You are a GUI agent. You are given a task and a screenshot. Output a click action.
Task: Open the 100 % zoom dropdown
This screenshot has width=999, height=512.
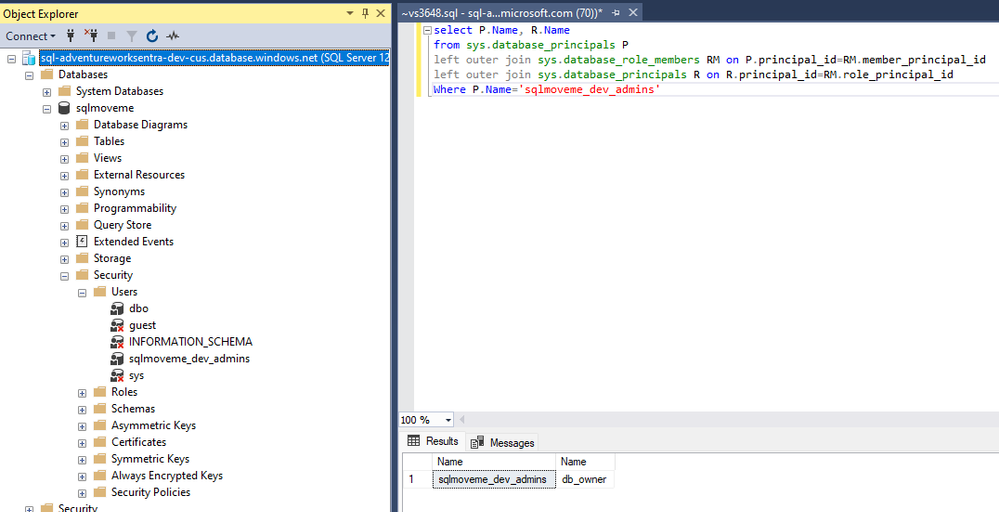(x=449, y=420)
